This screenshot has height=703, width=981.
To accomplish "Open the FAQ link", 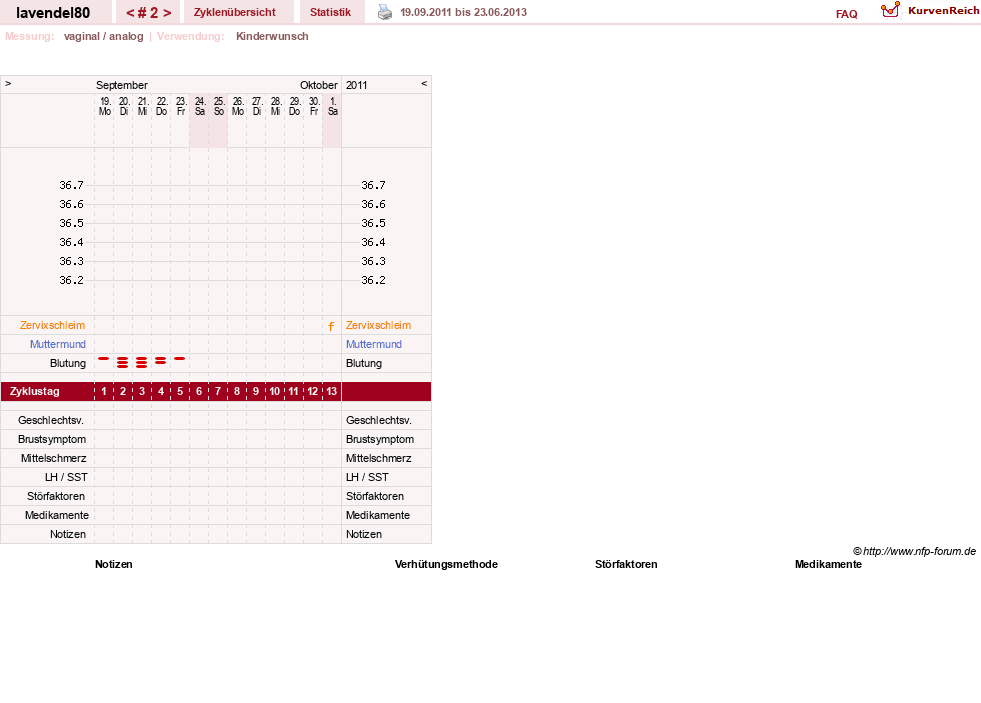I will tap(846, 14).
